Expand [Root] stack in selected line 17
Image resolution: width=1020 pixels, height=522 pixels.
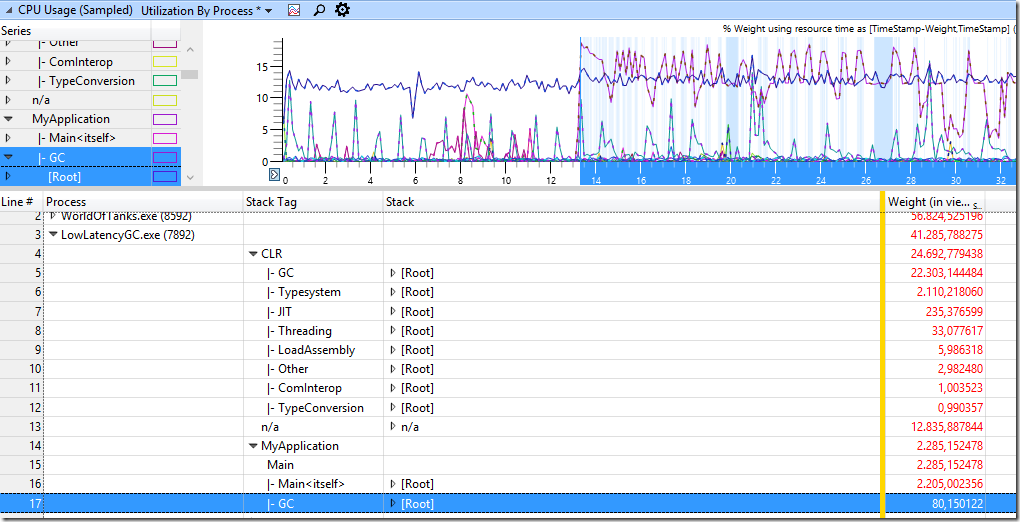[x=393, y=503]
